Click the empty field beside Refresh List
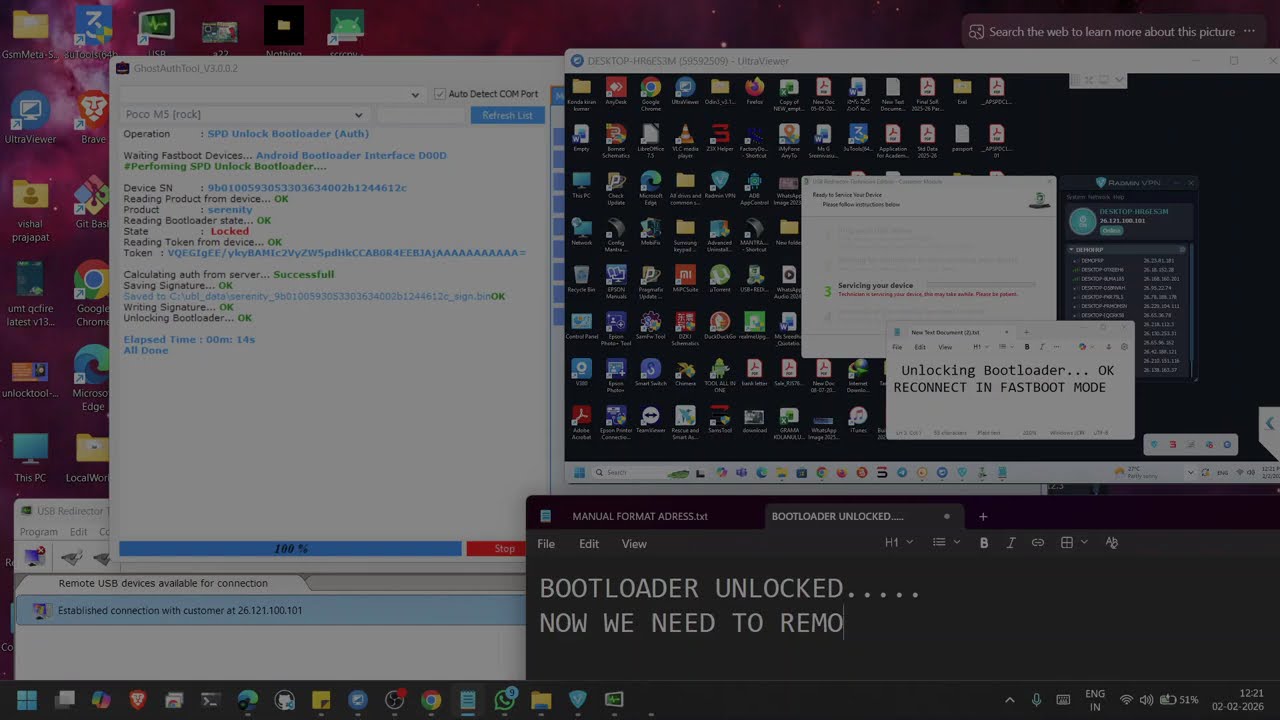Viewport: 1280px width, 720px height. (421, 115)
